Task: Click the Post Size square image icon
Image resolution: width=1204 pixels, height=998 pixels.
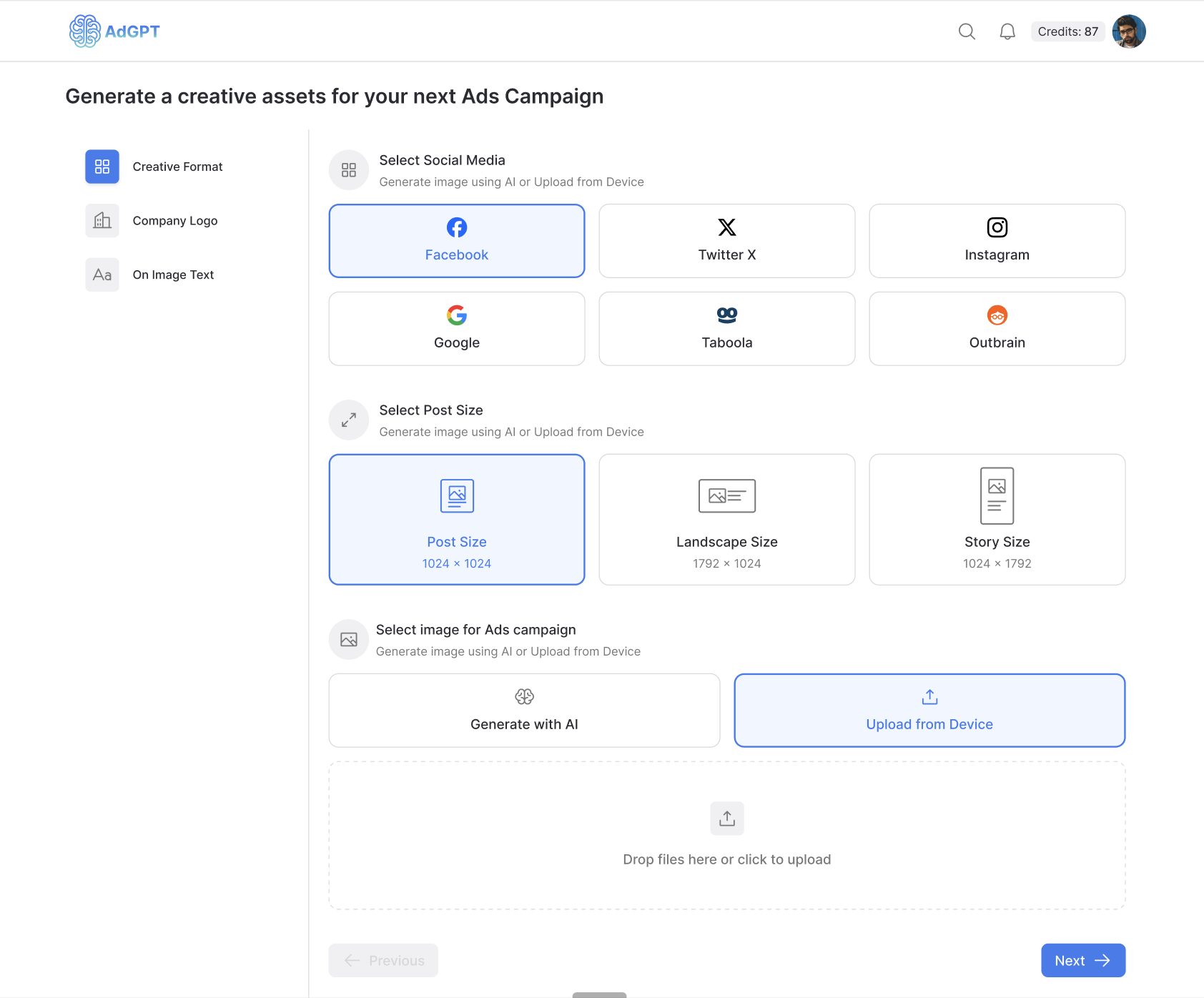Action: pos(457,496)
